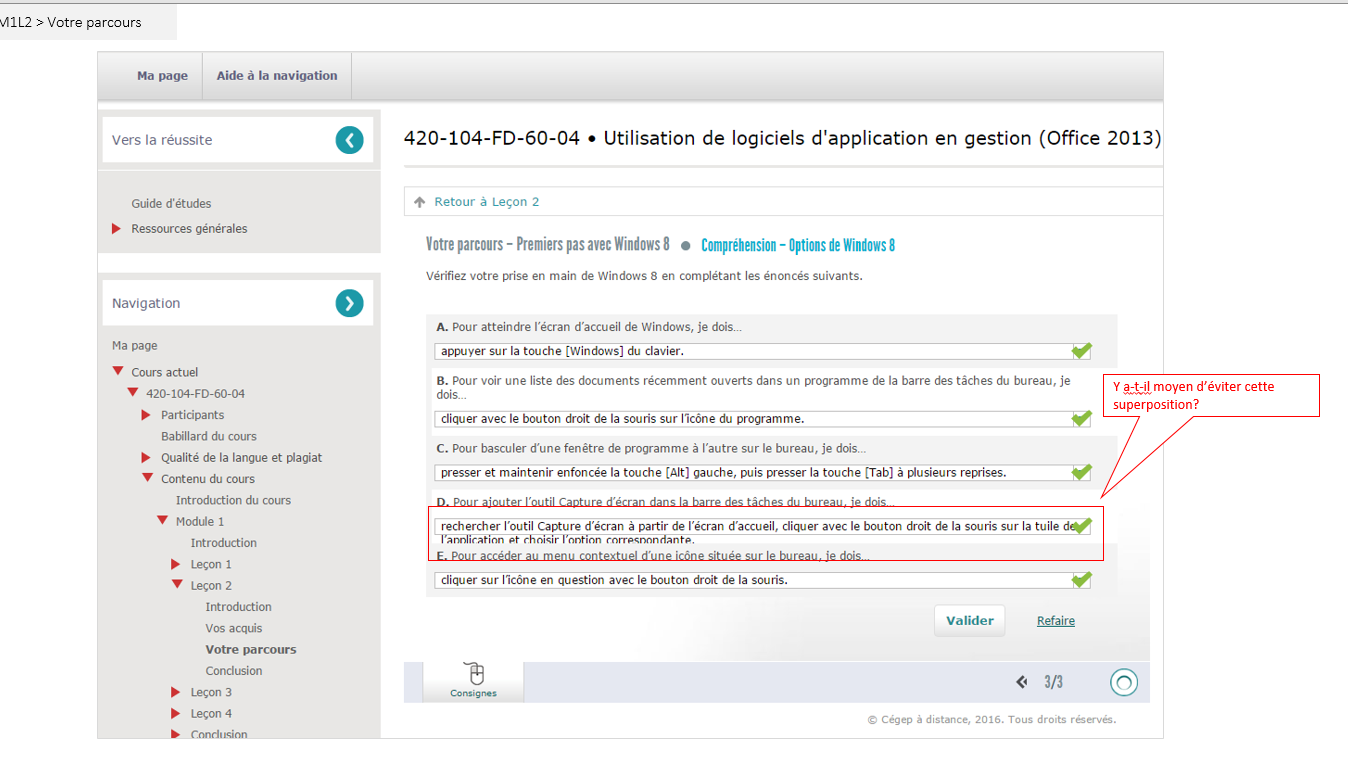Click the Navigation panel arrow icon
The width and height of the screenshot is (1348, 772).
tap(349, 303)
